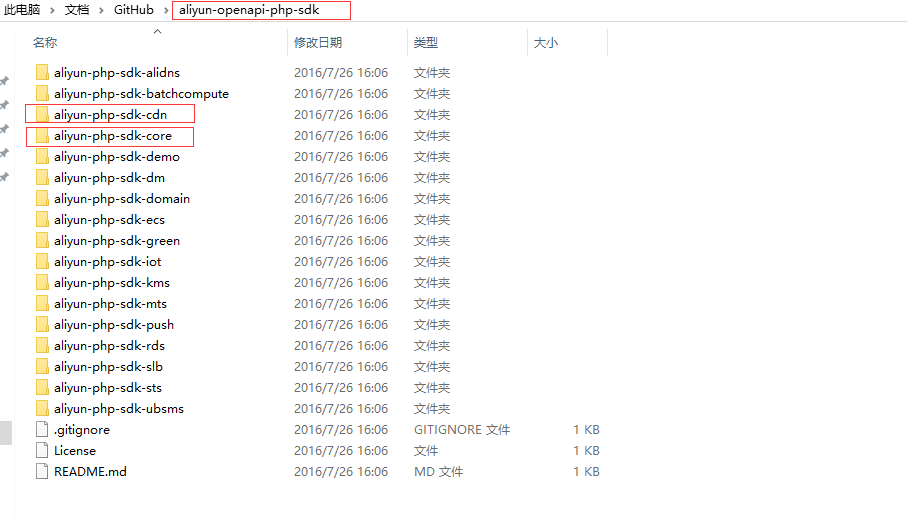Select the file name .gitignore

coord(82,429)
